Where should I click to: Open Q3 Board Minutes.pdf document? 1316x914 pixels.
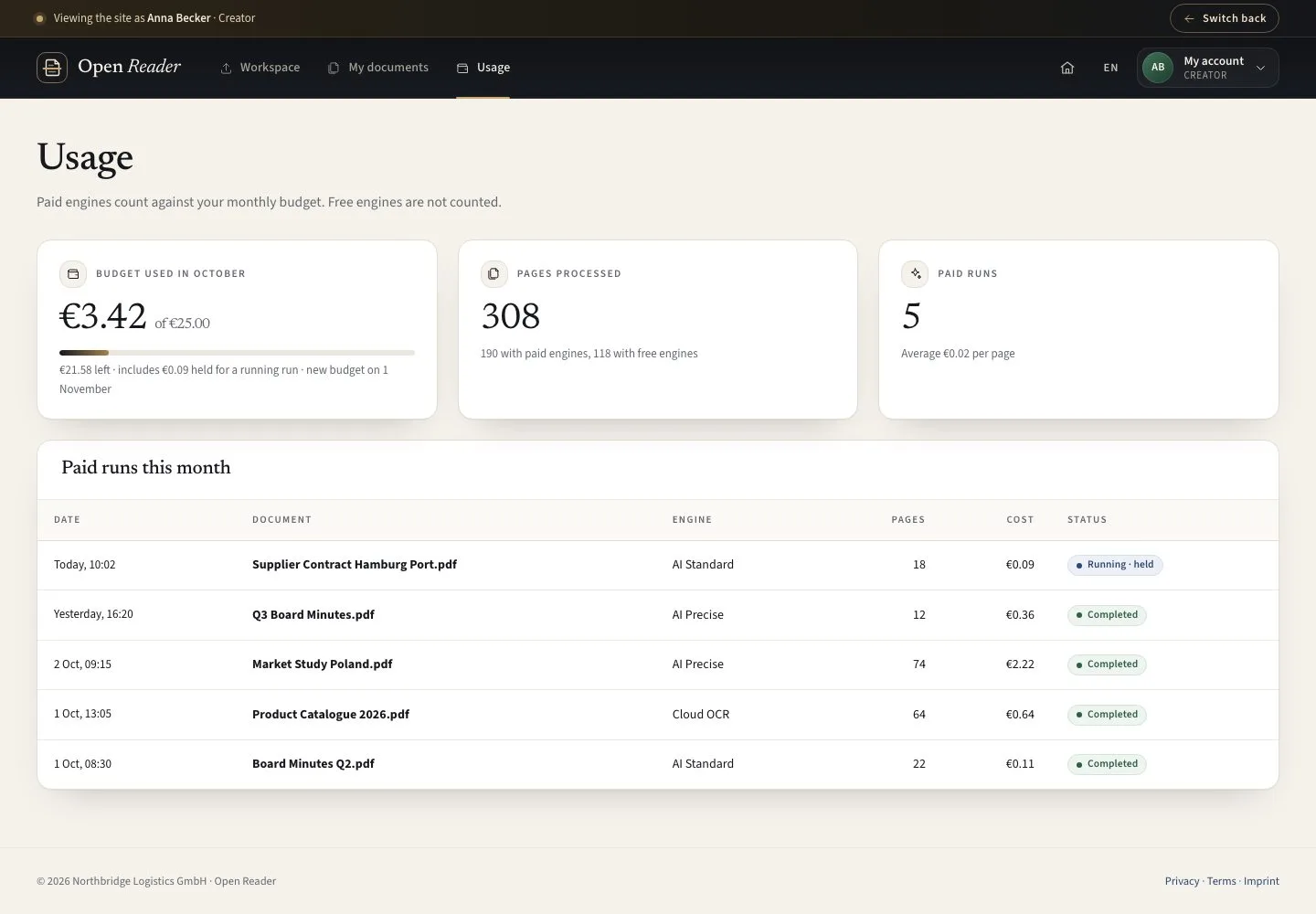(313, 615)
